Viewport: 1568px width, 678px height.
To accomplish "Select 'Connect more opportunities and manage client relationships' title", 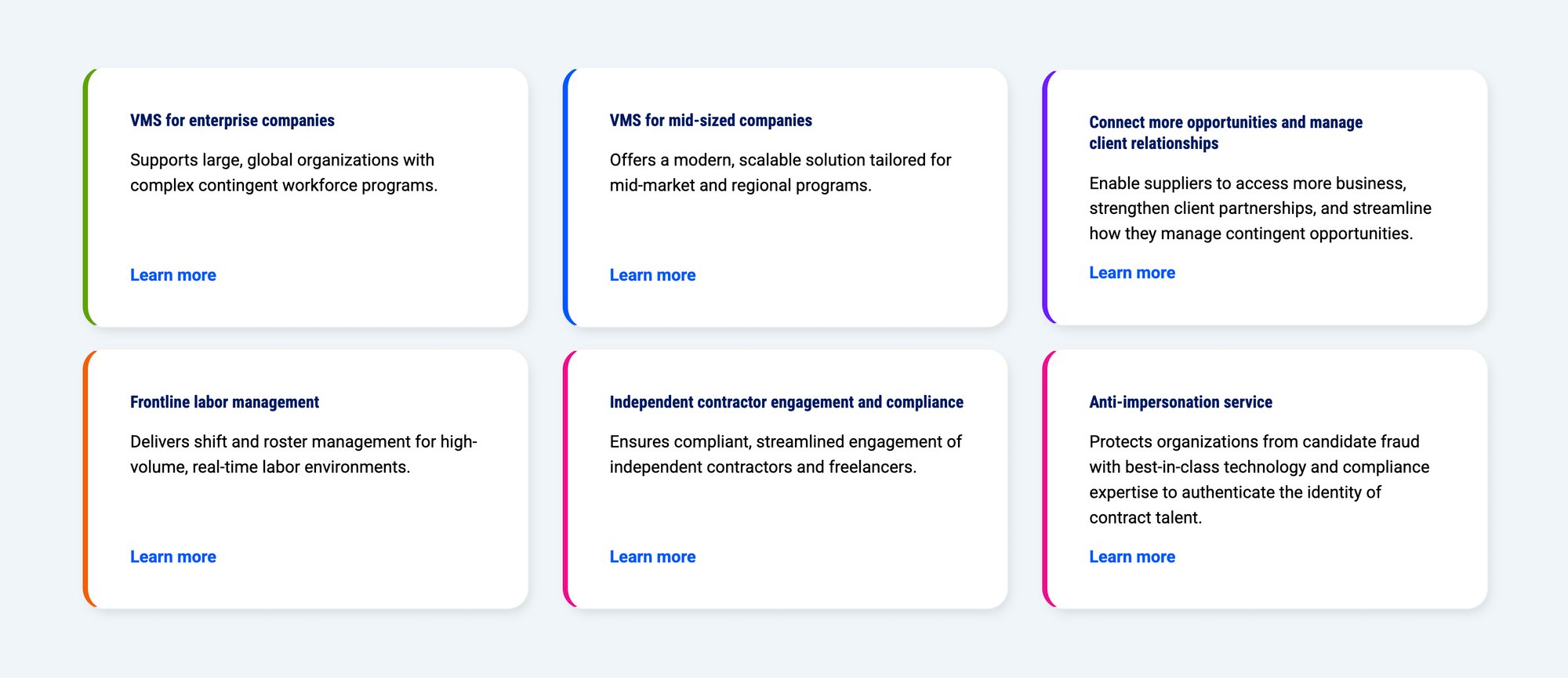I will point(1225,132).
